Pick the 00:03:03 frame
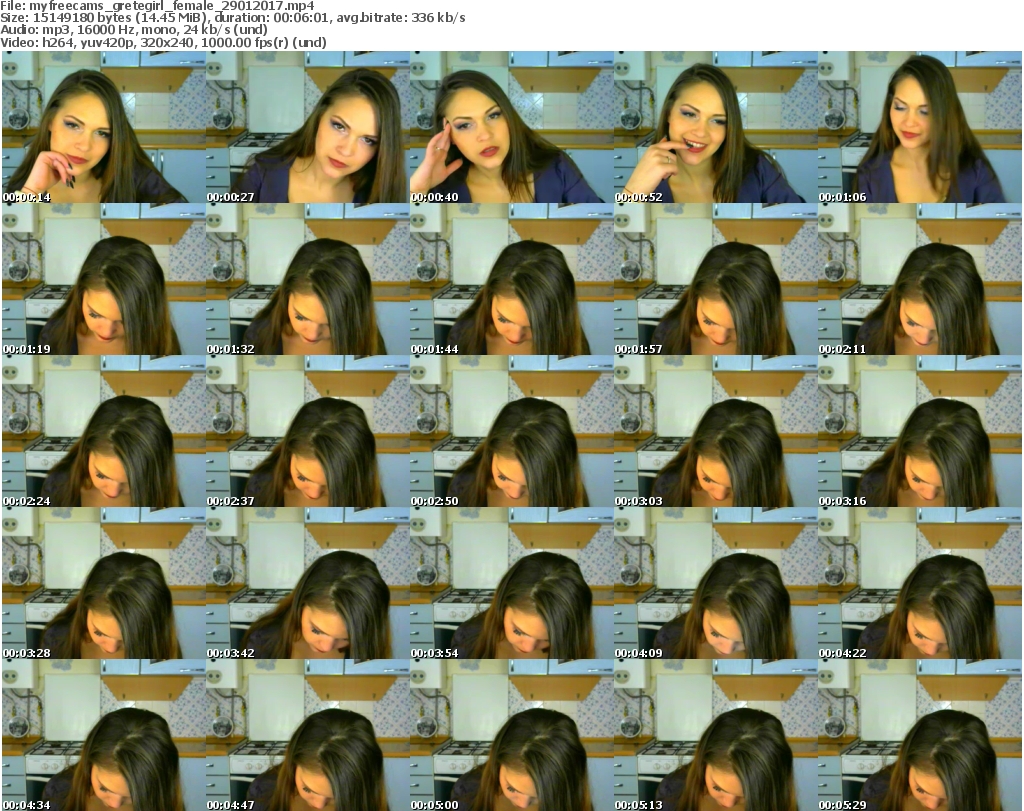Screen dimensions: 1024x811 [716, 431]
